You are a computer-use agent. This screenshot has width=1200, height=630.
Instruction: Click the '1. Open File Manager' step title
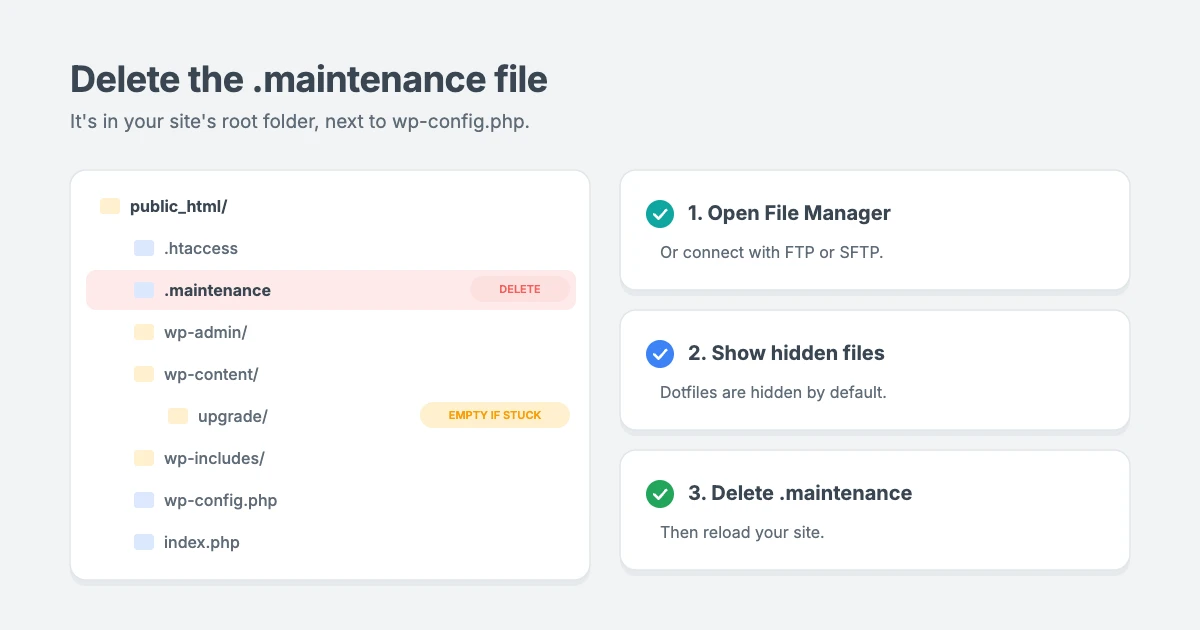[789, 213]
